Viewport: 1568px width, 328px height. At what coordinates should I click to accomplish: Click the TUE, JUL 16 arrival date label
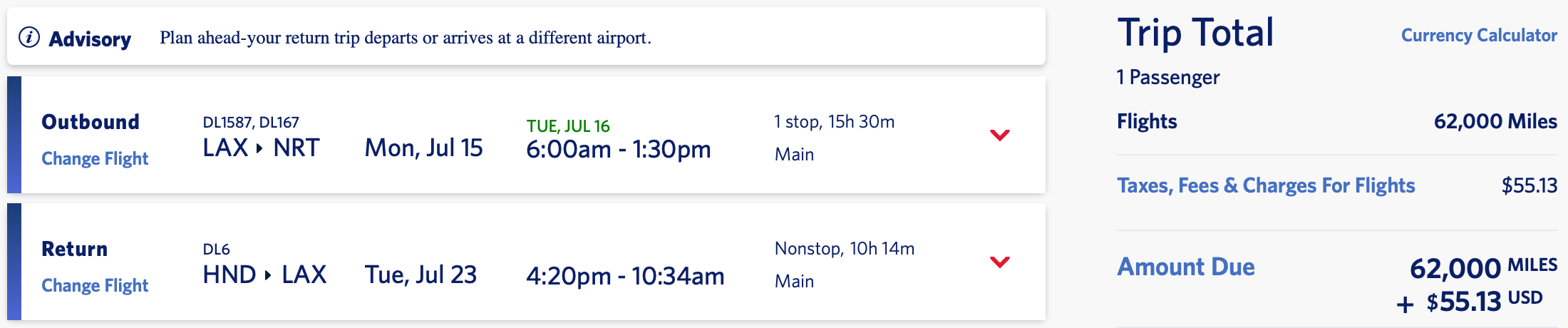point(568,126)
